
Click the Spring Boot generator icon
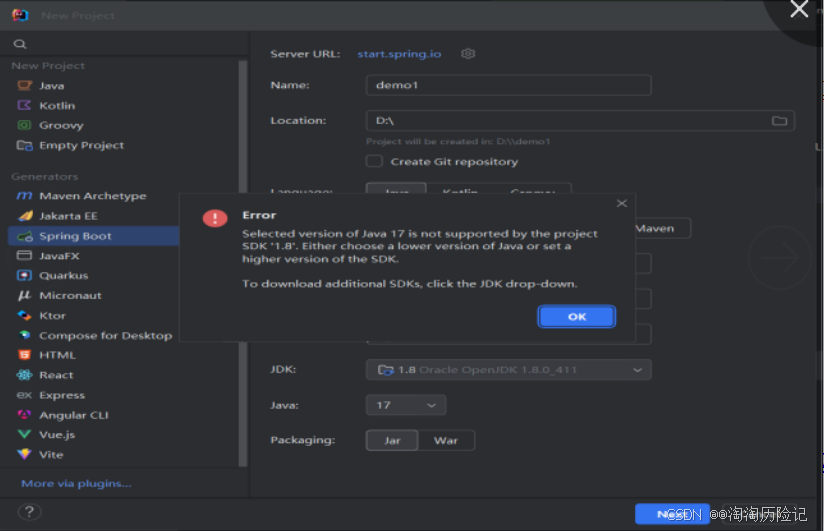[x=24, y=236]
